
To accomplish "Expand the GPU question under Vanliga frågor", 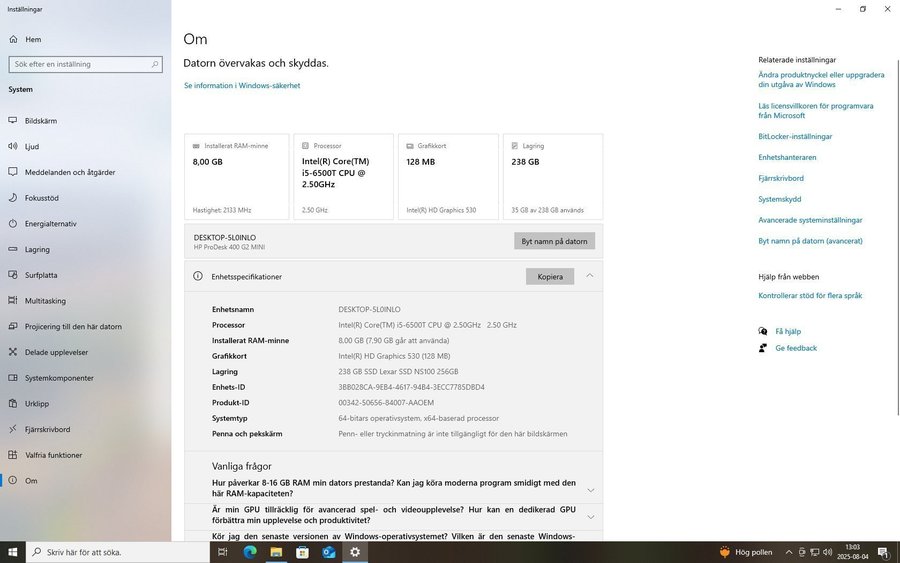I will point(591,517).
